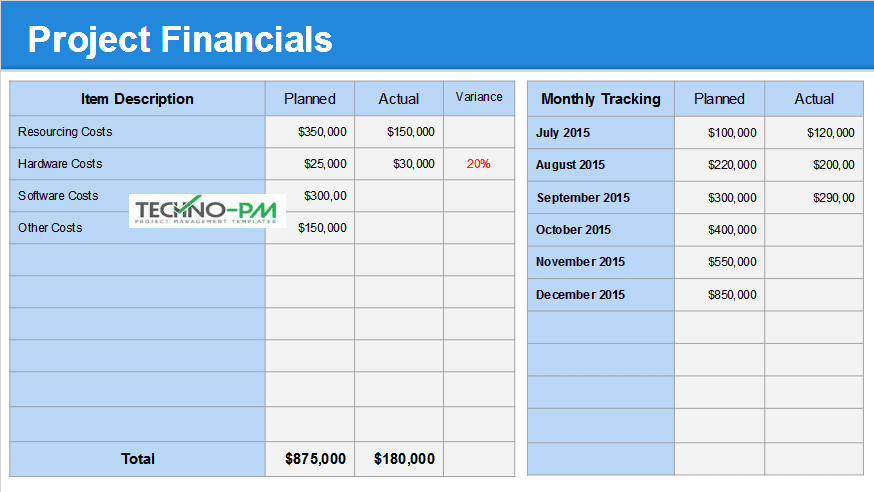This screenshot has width=874, height=492.
Task: Select the September 2015 month label
Action: 583,198
